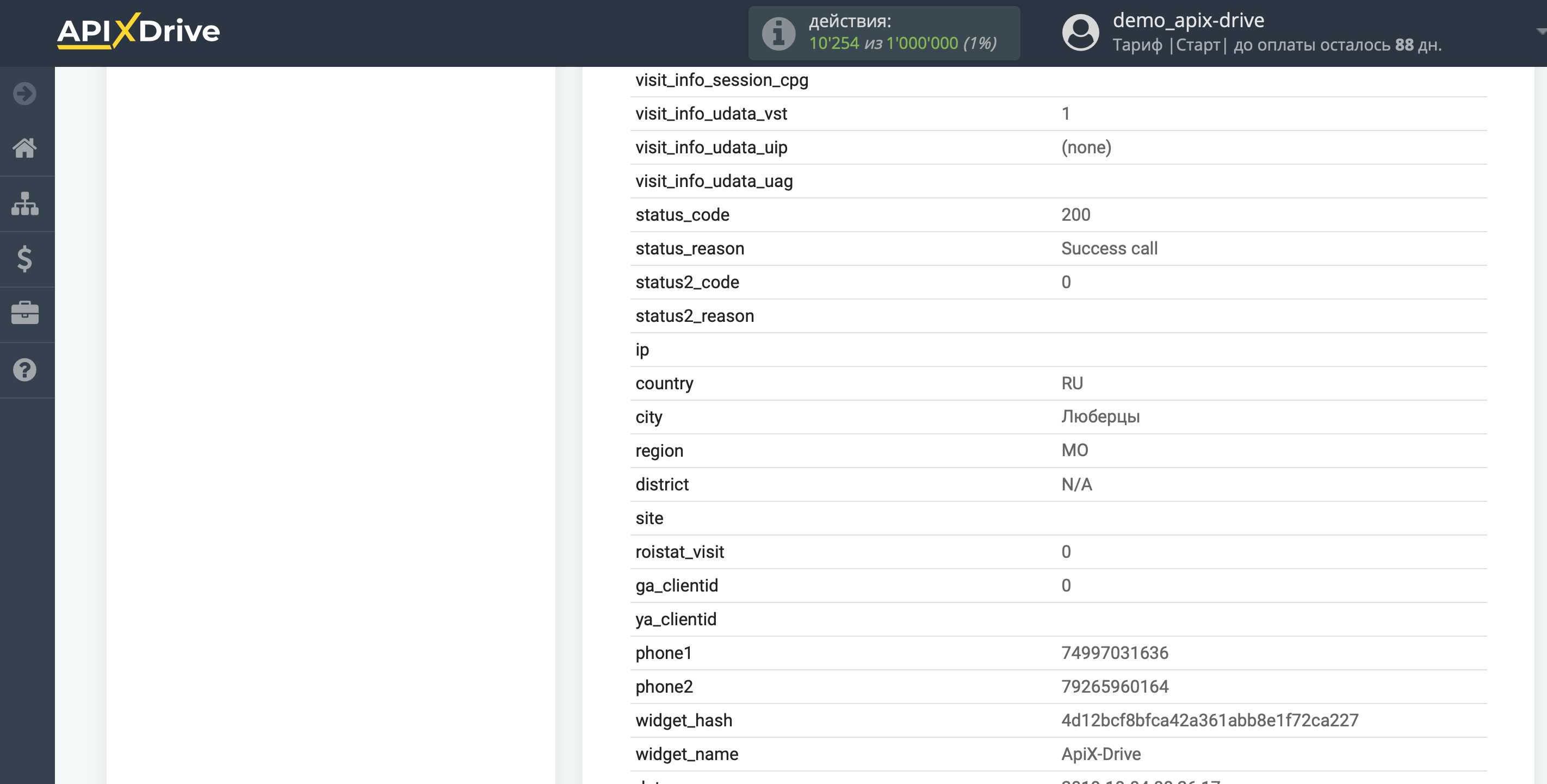This screenshot has width=1547, height=784.
Task: Click the Success call value
Action: click(1109, 248)
